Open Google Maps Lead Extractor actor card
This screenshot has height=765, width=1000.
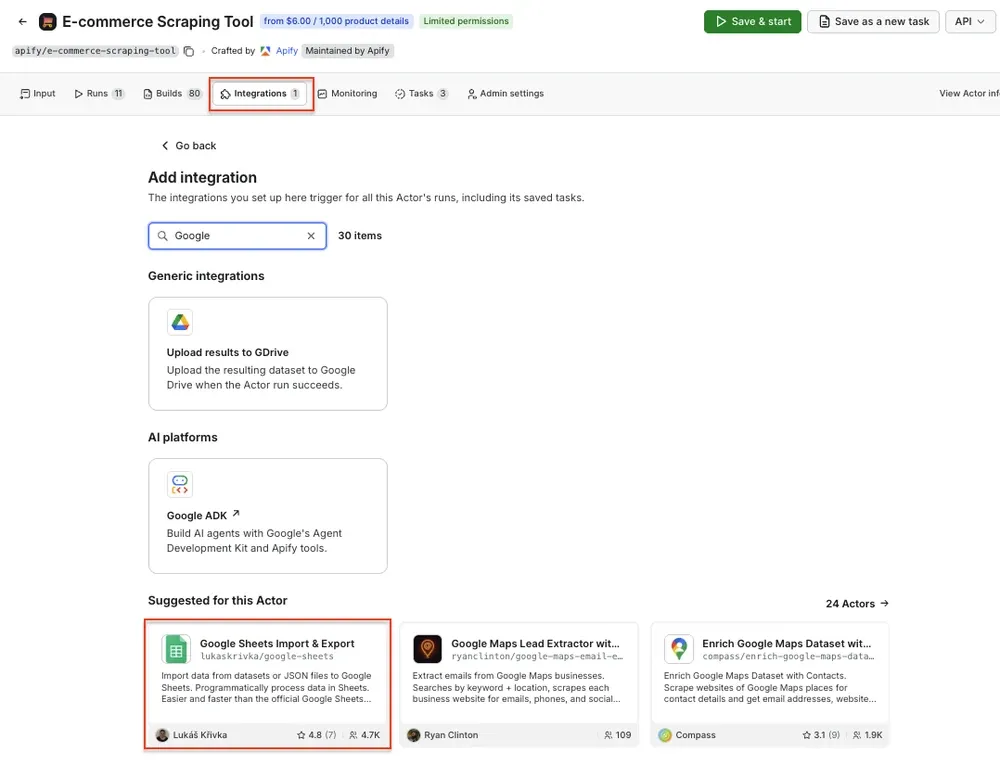[519, 685]
